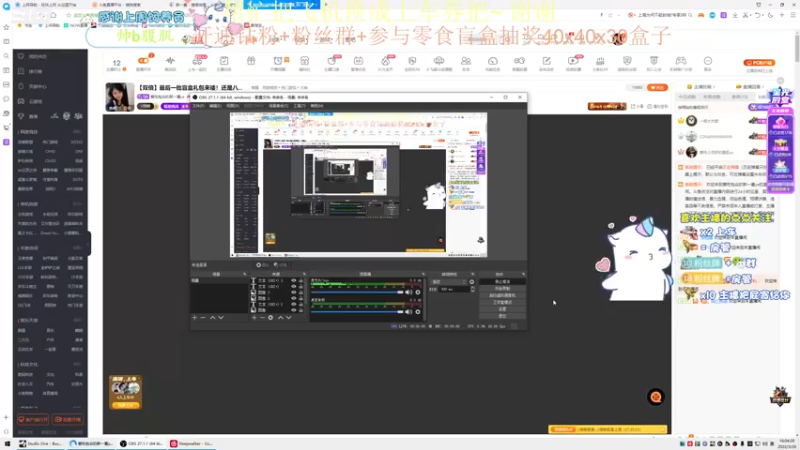Open the streamer avatar thumbnail
This screenshot has width=800, height=450.
[x=119, y=96]
